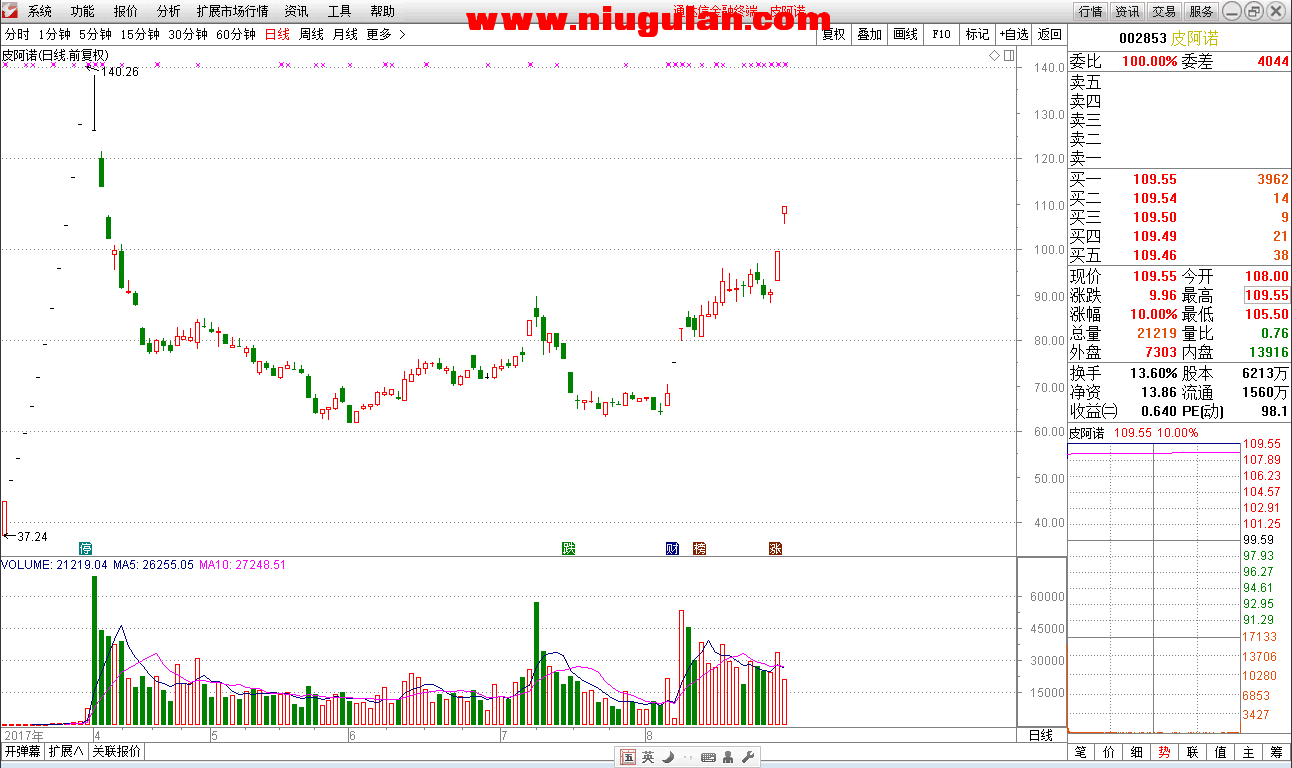The width and height of the screenshot is (1292, 768).
Task: Switch to 分时 intraday chart
Action: (x=17, y=34)
